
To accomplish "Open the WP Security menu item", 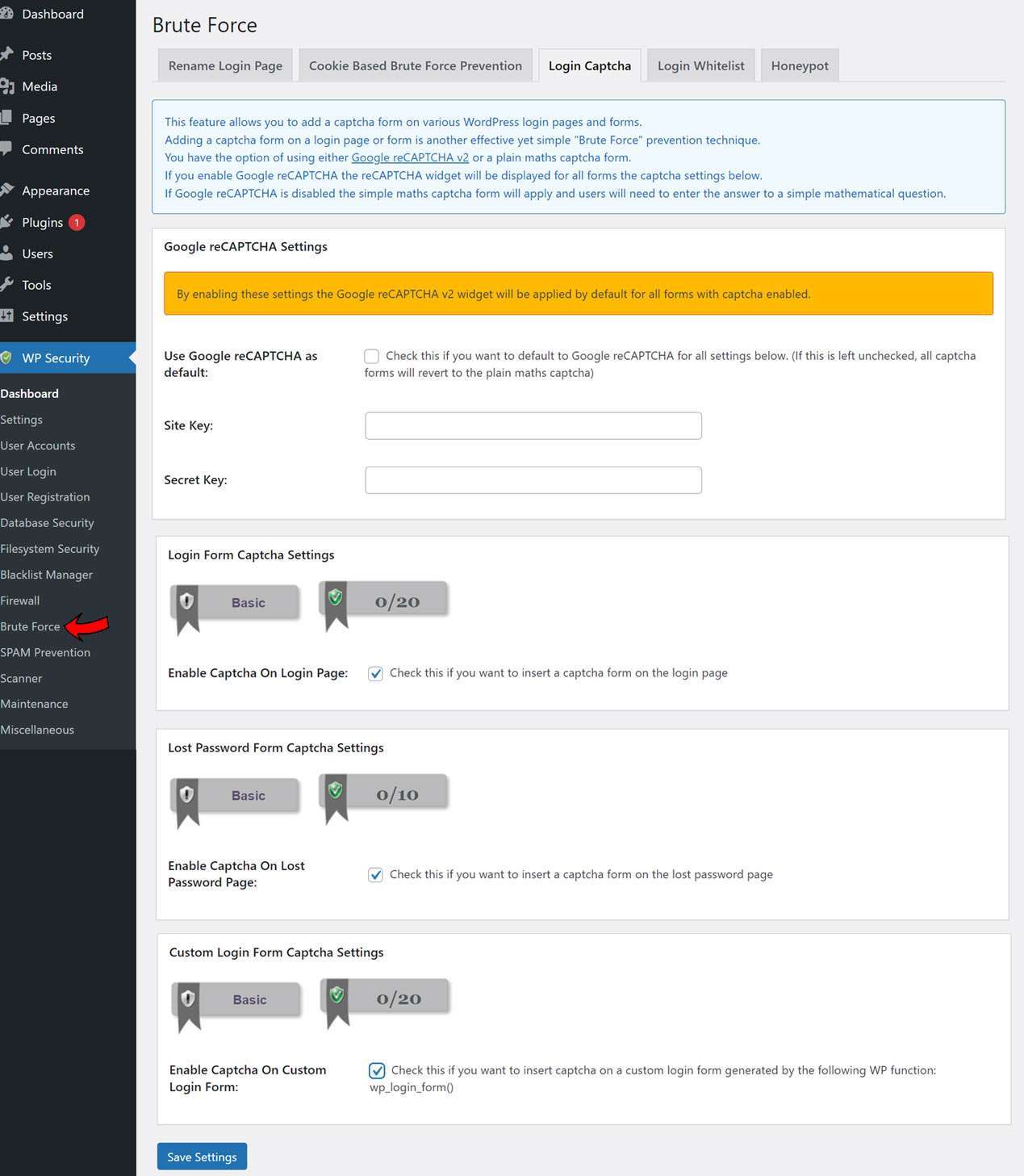I will pyautogui.click(x=68, y=358).
